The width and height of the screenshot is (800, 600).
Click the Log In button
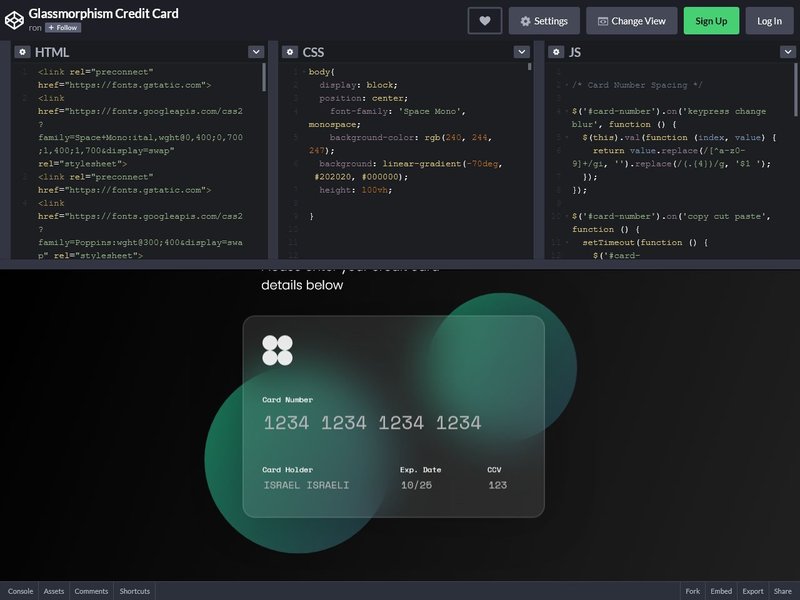click(769, 21)
